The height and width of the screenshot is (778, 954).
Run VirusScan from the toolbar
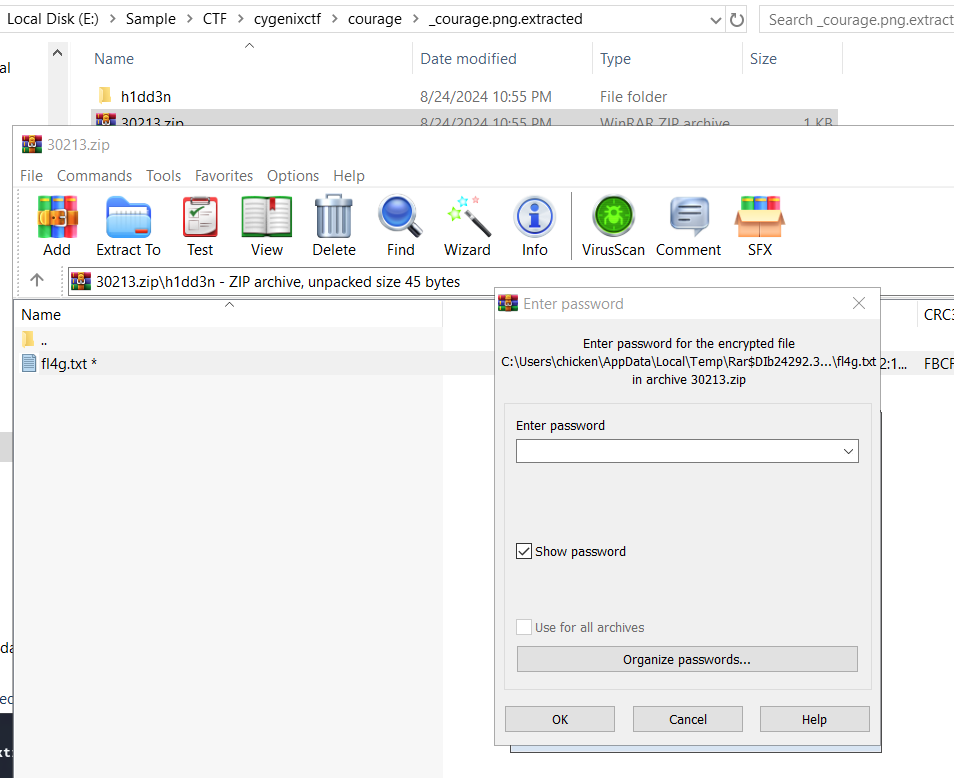(613, 217)
